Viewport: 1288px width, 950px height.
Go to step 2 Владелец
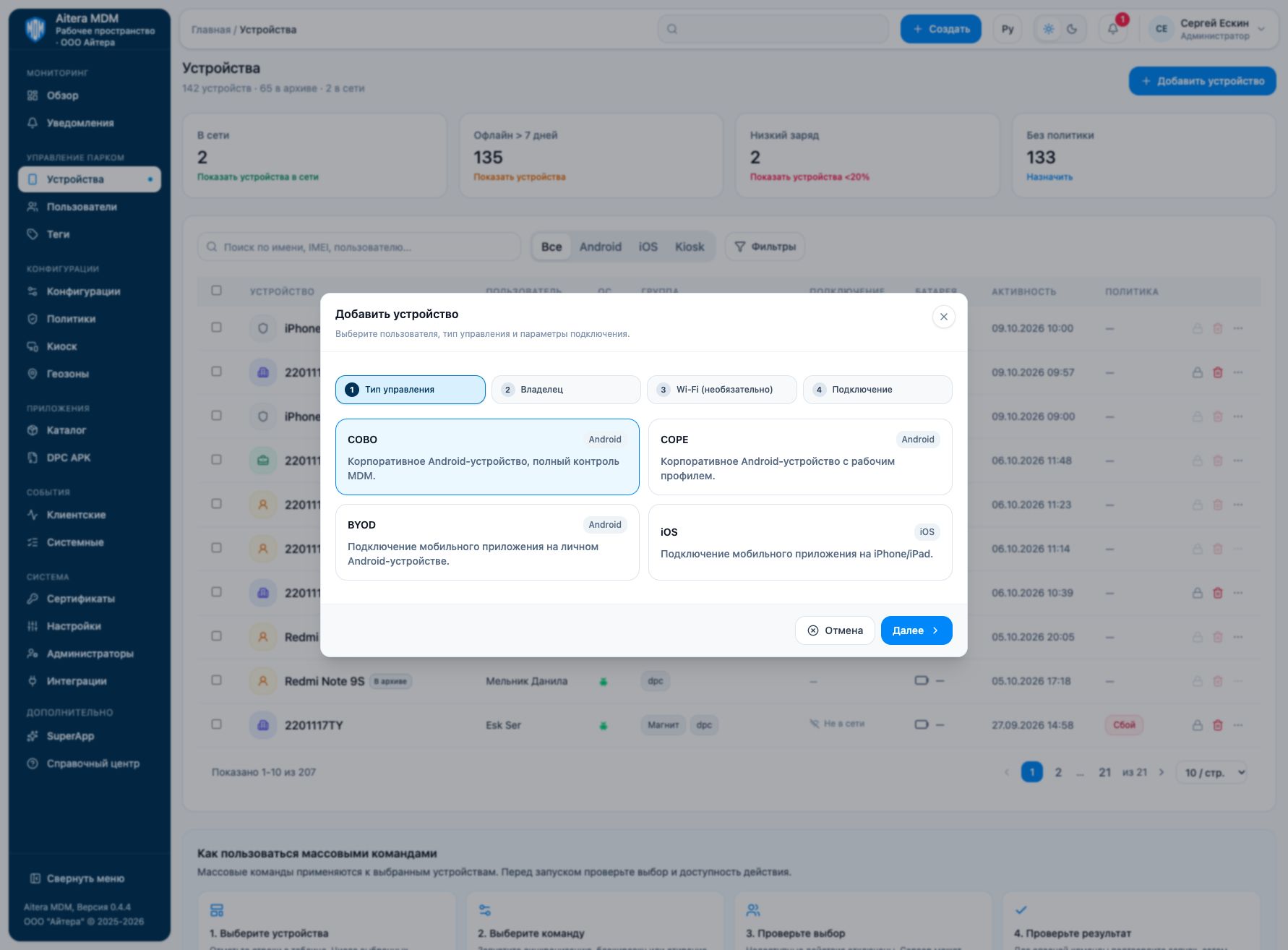566,390
